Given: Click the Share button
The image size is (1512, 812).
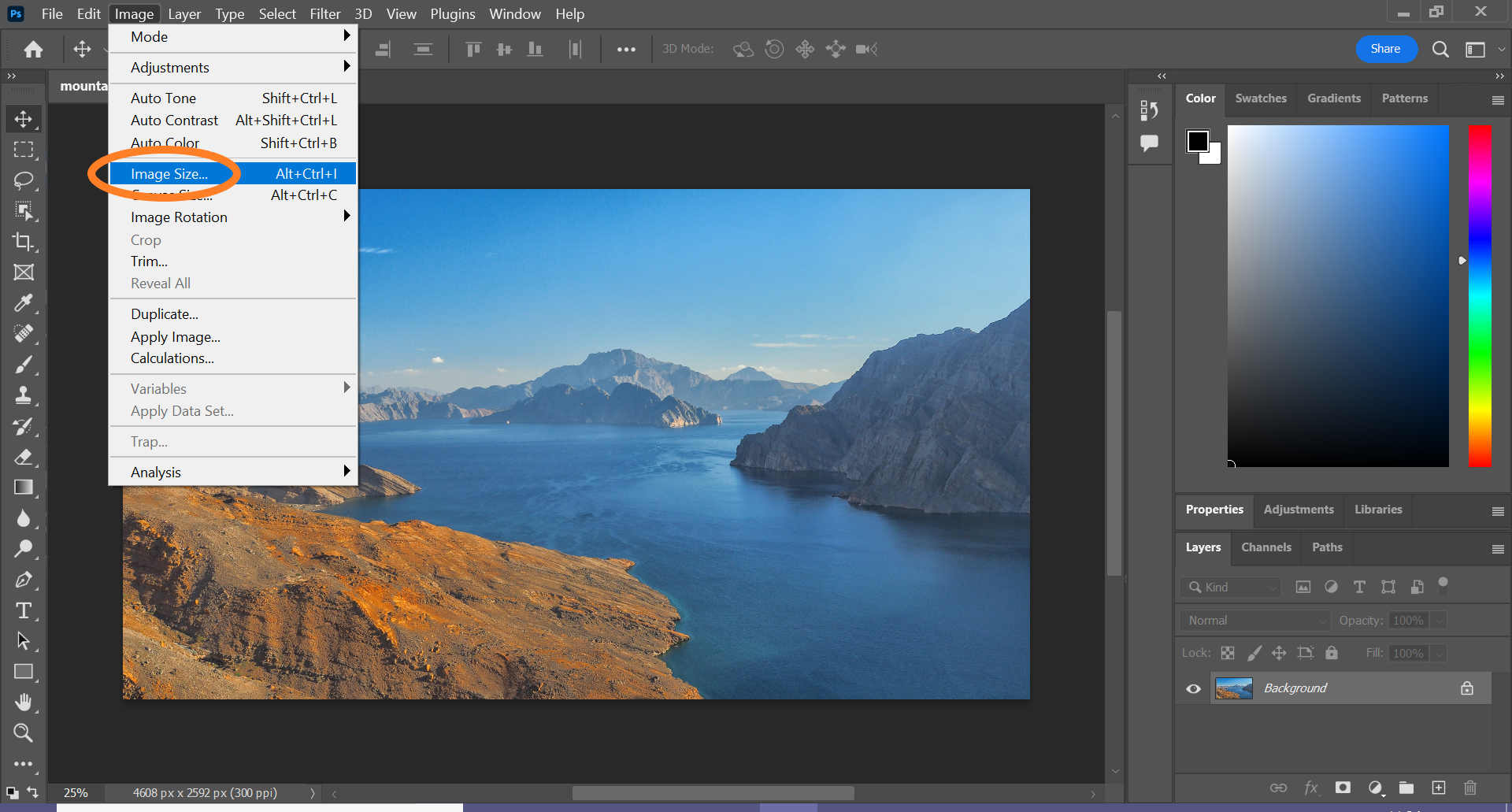Looking at the screenshot, I should coord(1385,49).
